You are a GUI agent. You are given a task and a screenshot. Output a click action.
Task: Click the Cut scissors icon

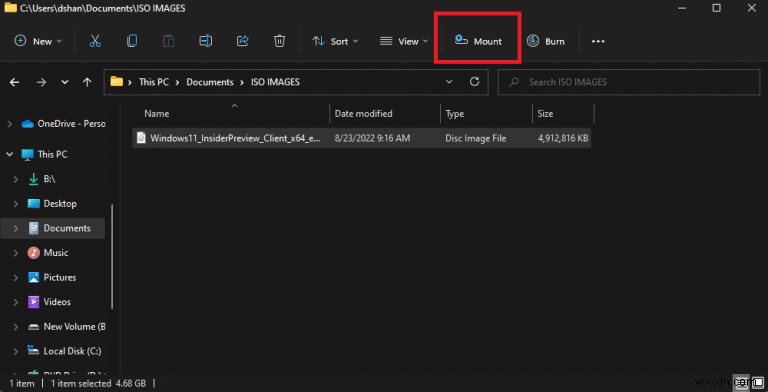tap(95, 41)
